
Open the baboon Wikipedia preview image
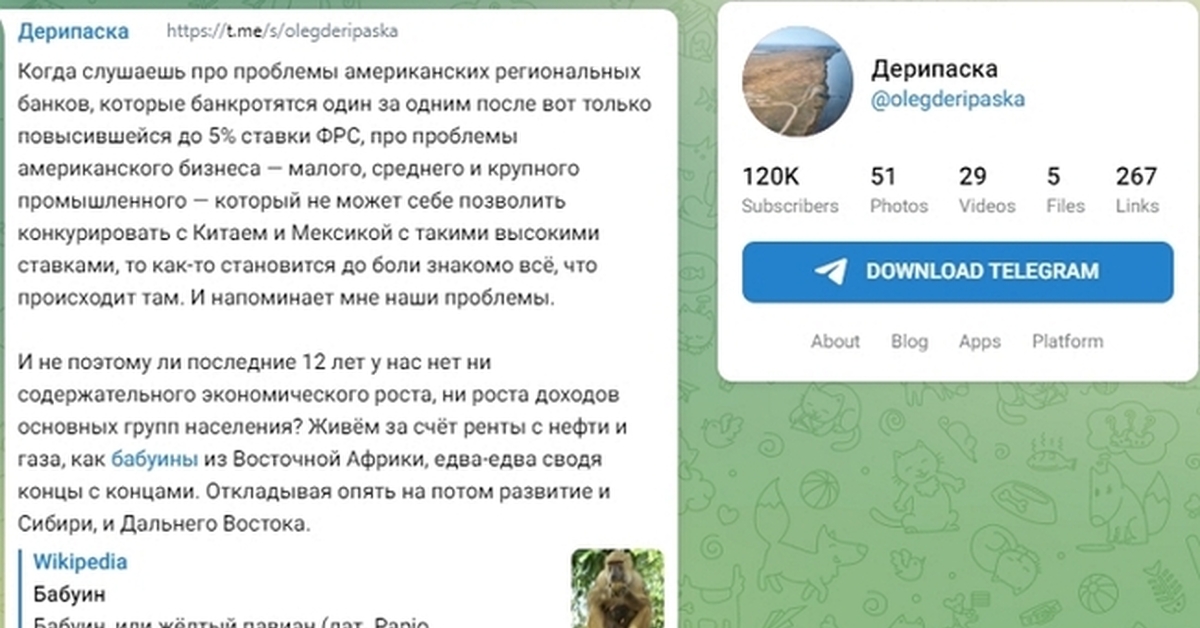click(617, 588)
